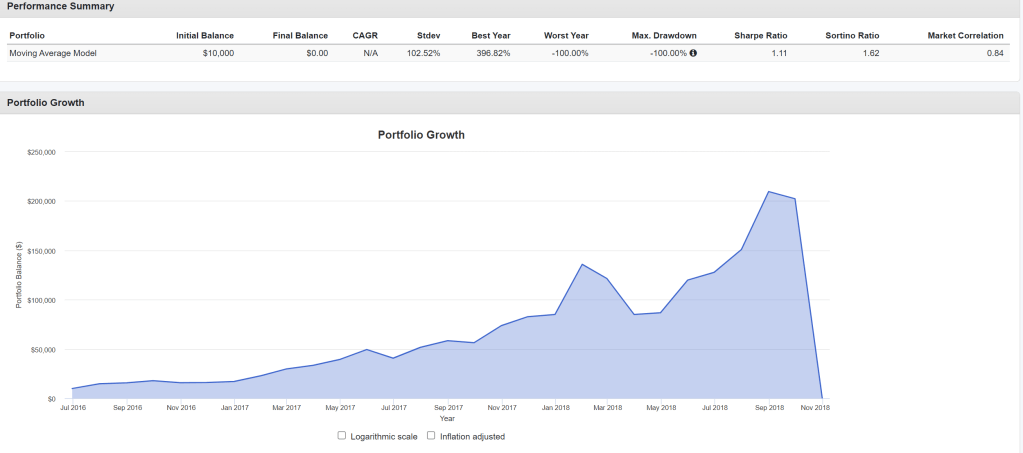
Task: Click the Final Balance column header
Action: (300, 36)
